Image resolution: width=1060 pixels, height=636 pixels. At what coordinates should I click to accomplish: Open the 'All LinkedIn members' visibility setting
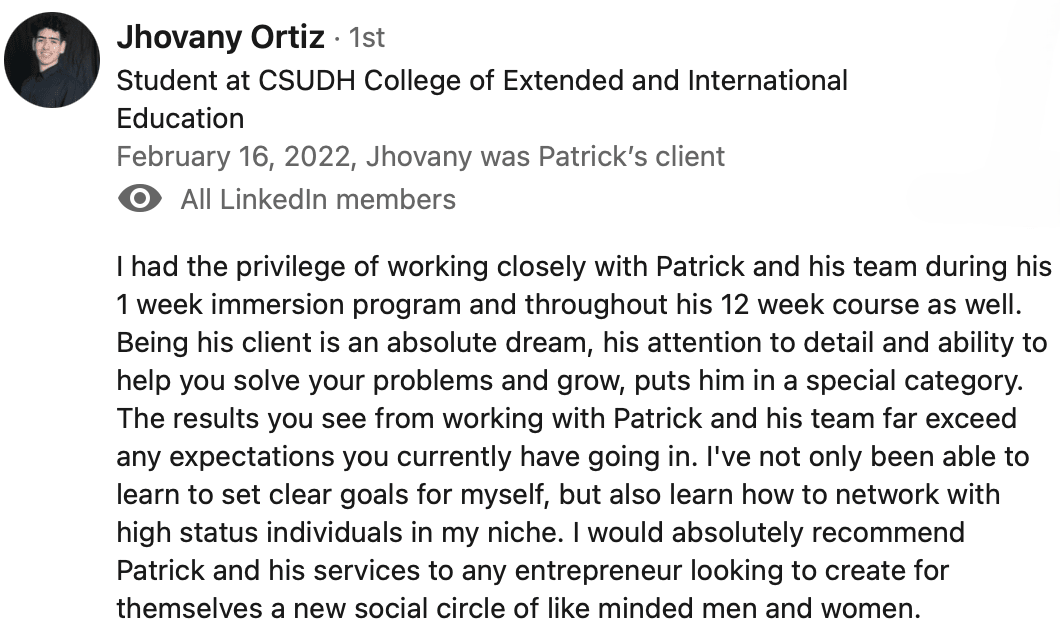tap(317, 200)
